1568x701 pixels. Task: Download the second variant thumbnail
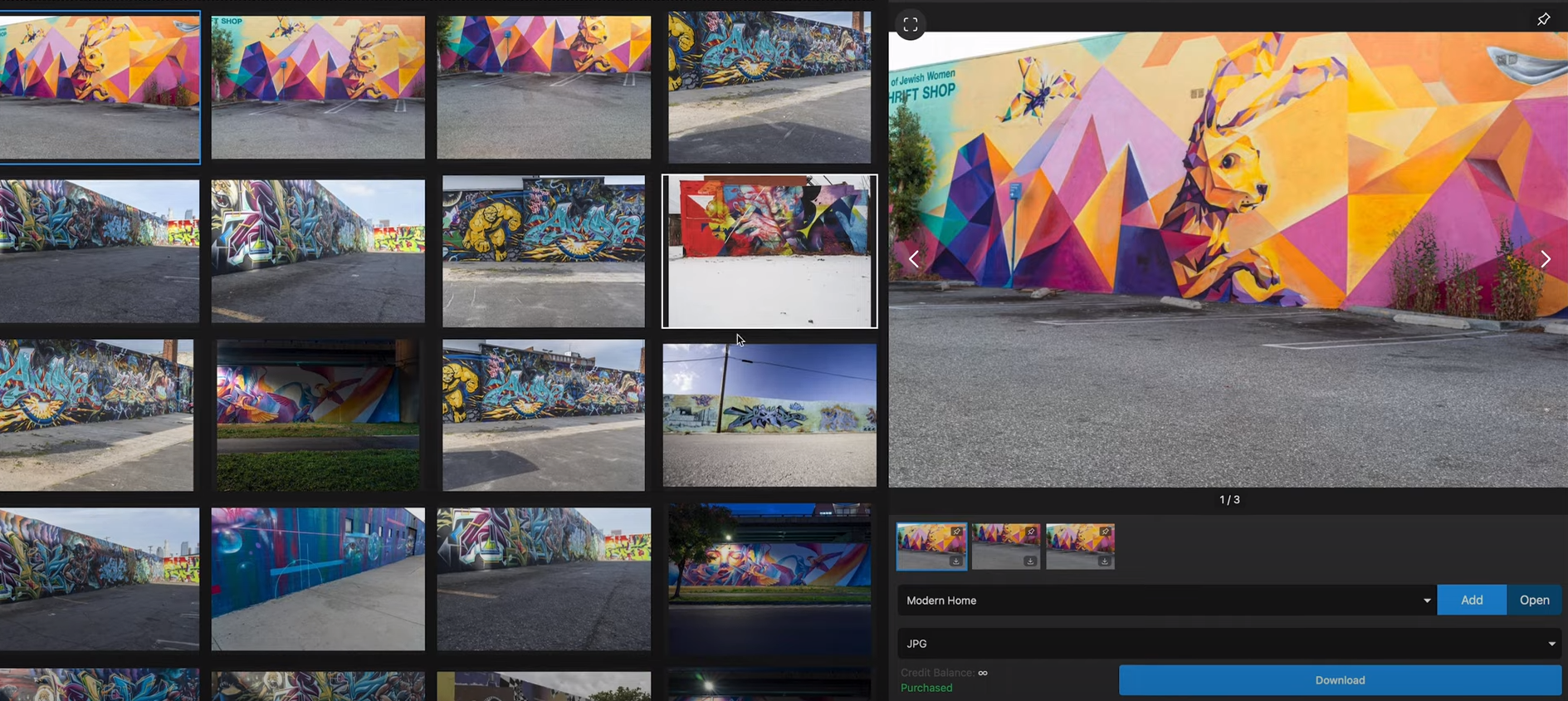[1030, 561]
